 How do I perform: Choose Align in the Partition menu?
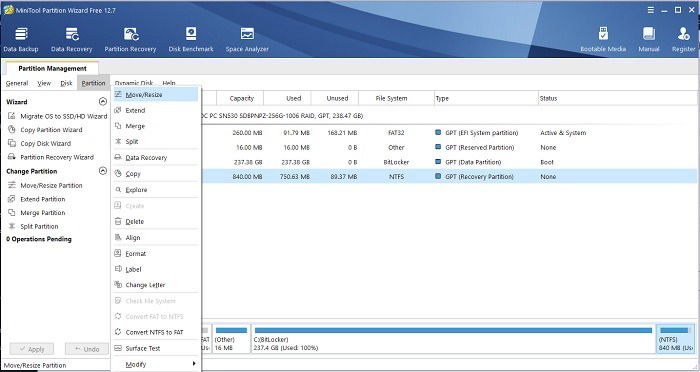pyautogui.click(x=155, y=238)
